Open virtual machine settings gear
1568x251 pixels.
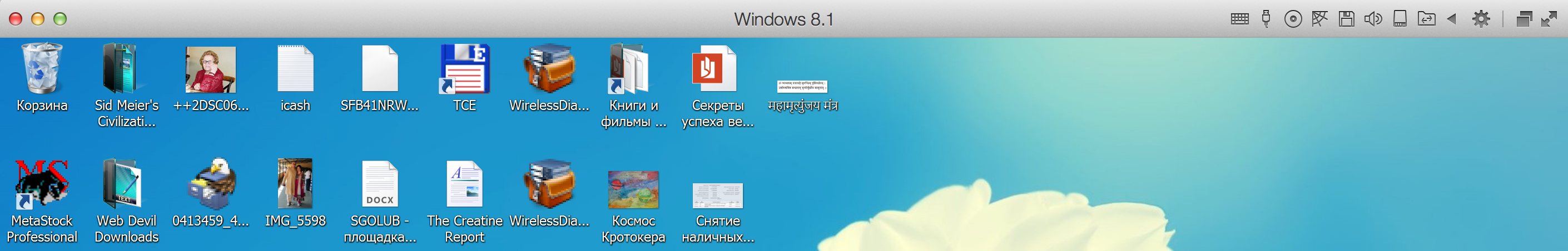coord(1481,19)
